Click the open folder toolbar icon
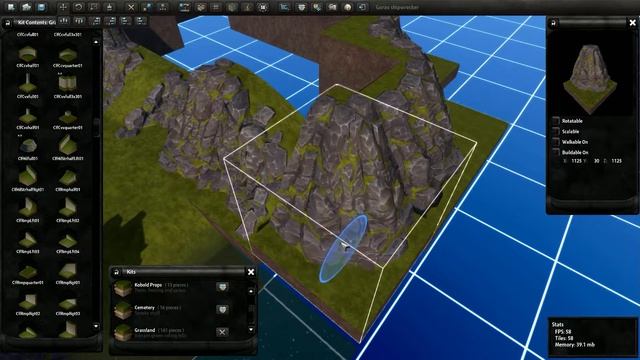The width and height of the screenshot is (640, 360). pyautogui.click(x=27, y=7)
